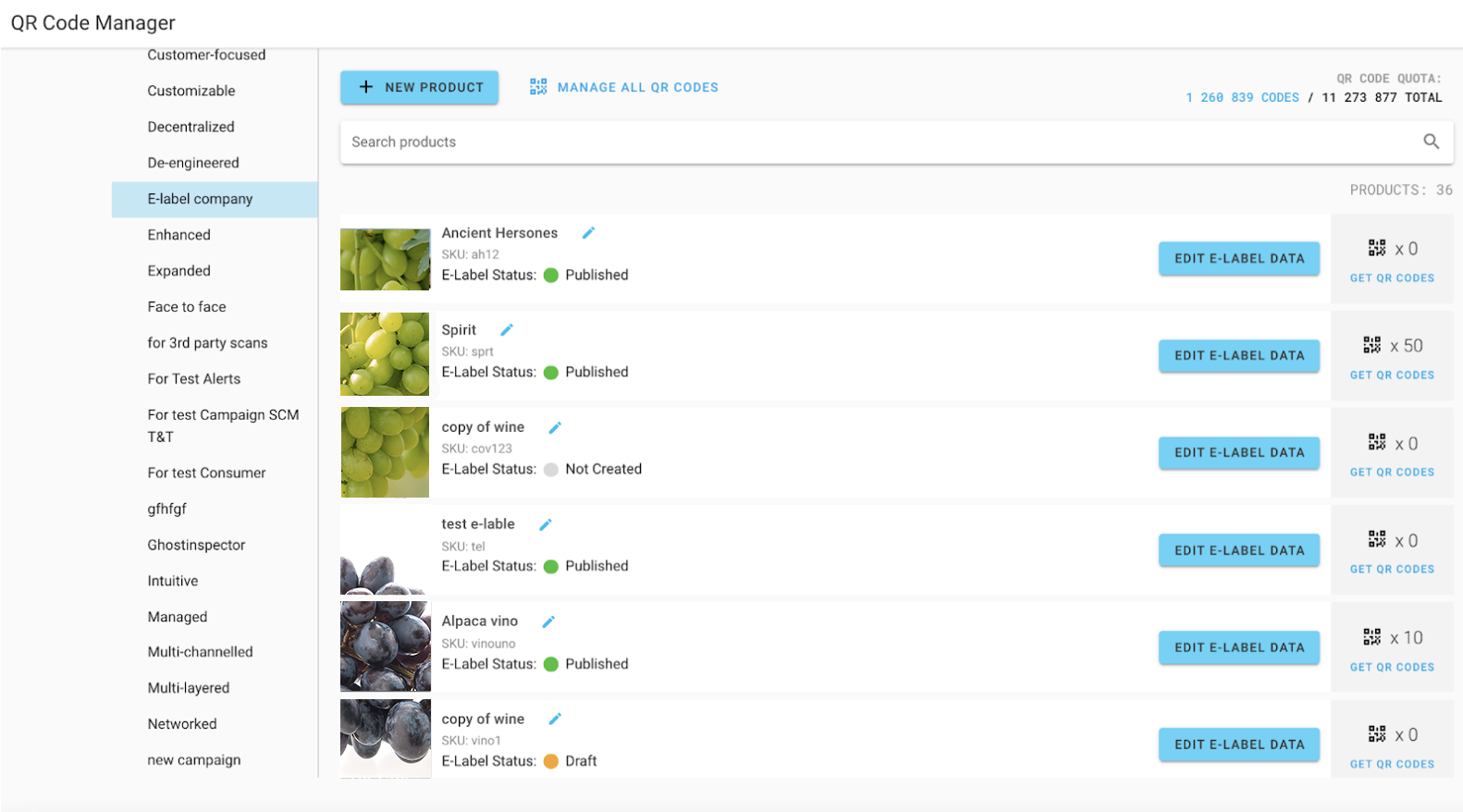Open the Spirit product thumbnail

pos(385,354)
